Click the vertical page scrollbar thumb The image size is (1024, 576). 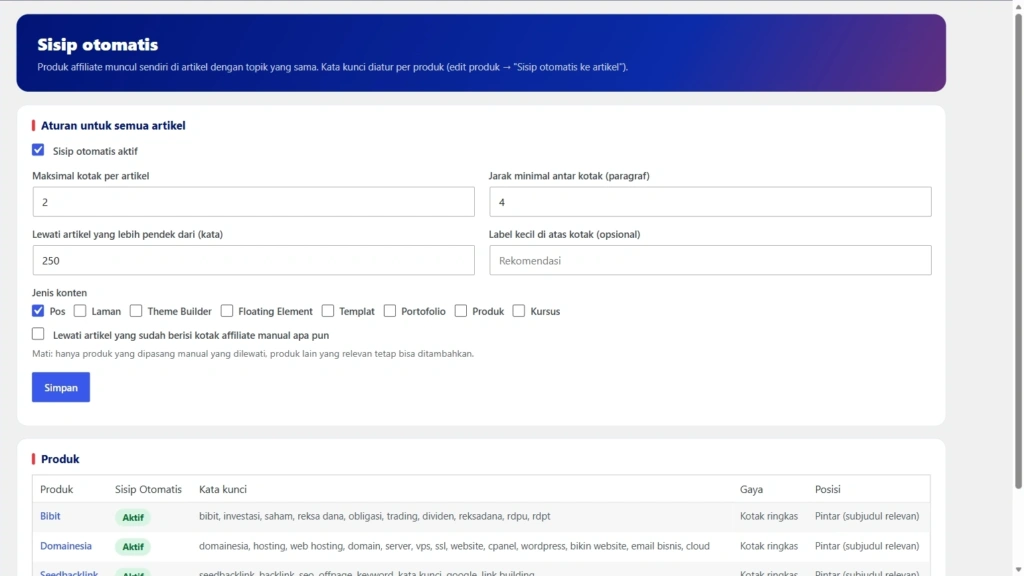(1018, 250)
